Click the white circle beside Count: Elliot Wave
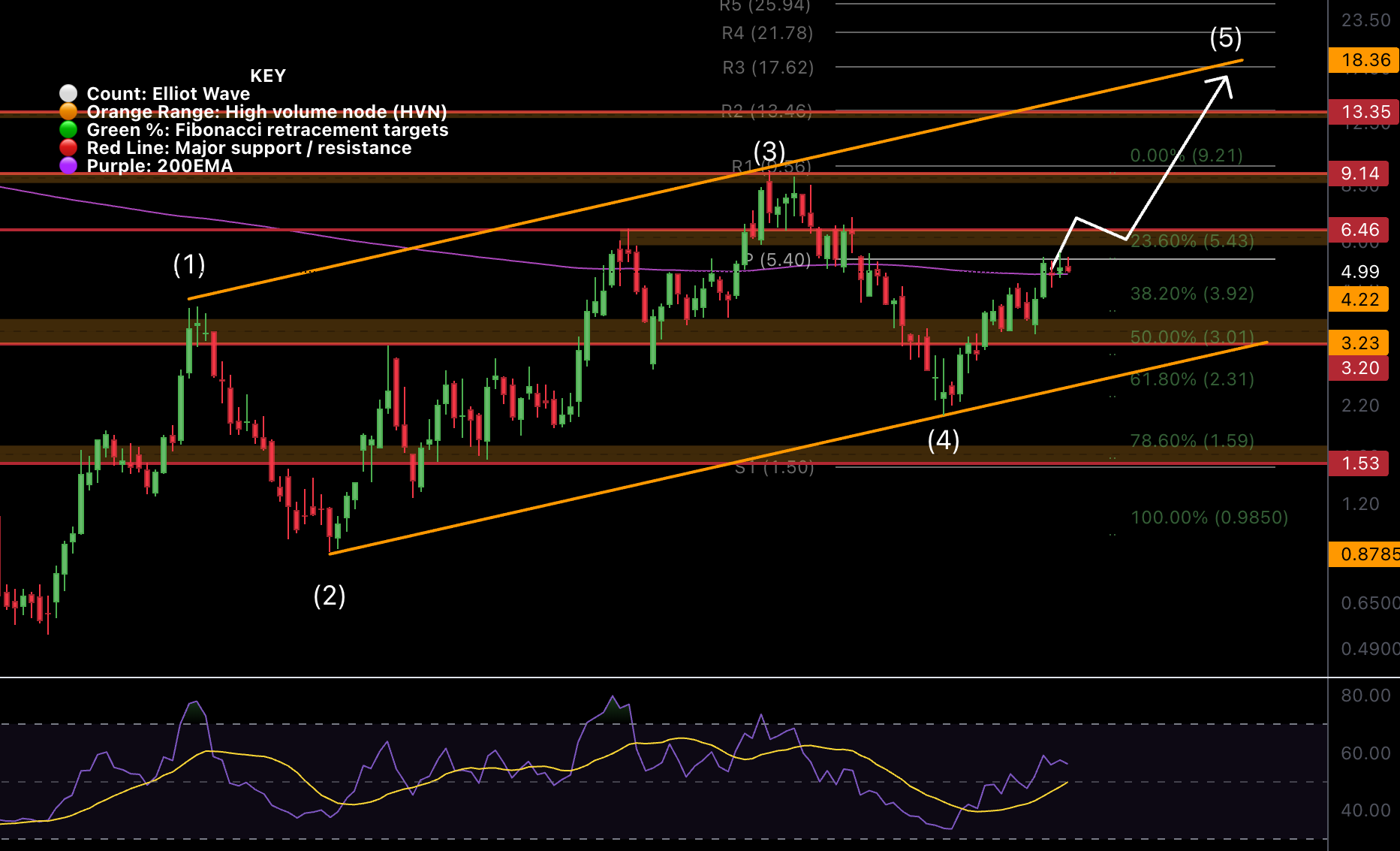 click(68, 93)
